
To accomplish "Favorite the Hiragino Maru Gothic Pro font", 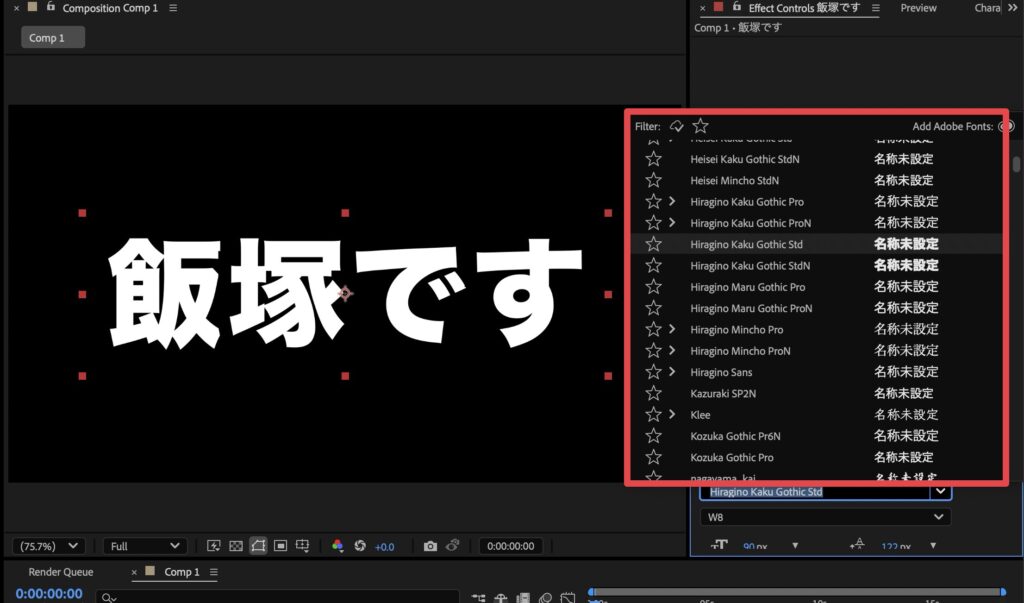I will (653, 287).
